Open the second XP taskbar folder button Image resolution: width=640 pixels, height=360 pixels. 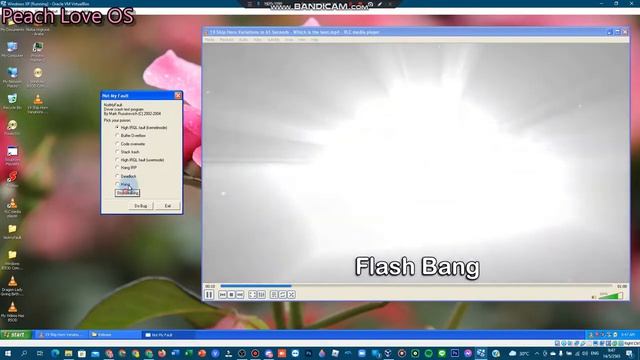[114, 335]
